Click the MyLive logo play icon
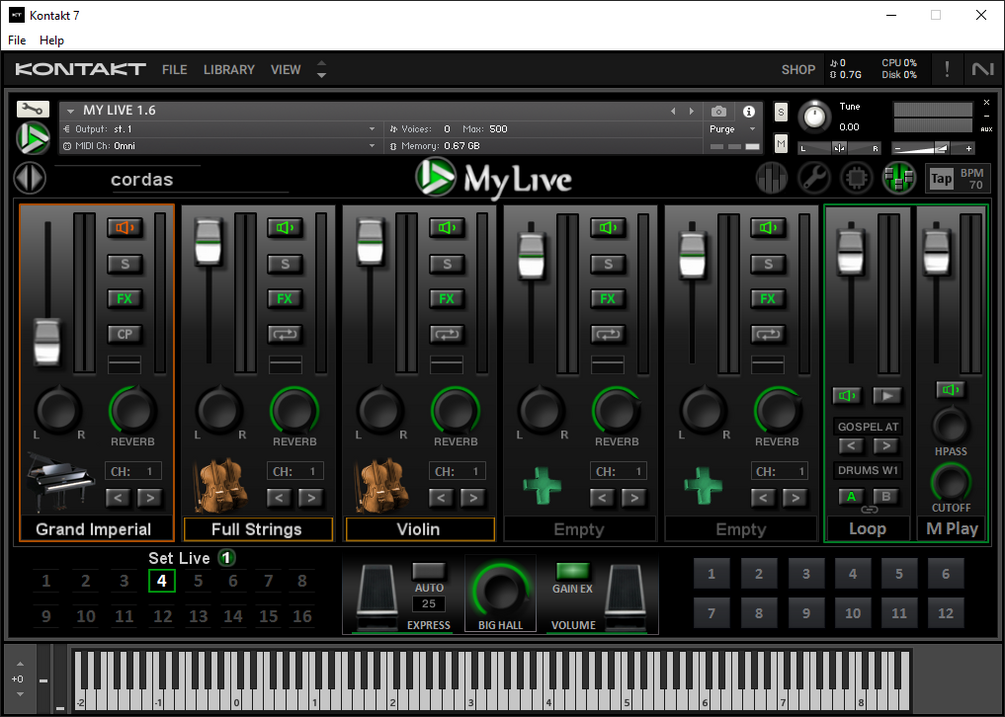The image size is (1005, 717). point(435,177)
